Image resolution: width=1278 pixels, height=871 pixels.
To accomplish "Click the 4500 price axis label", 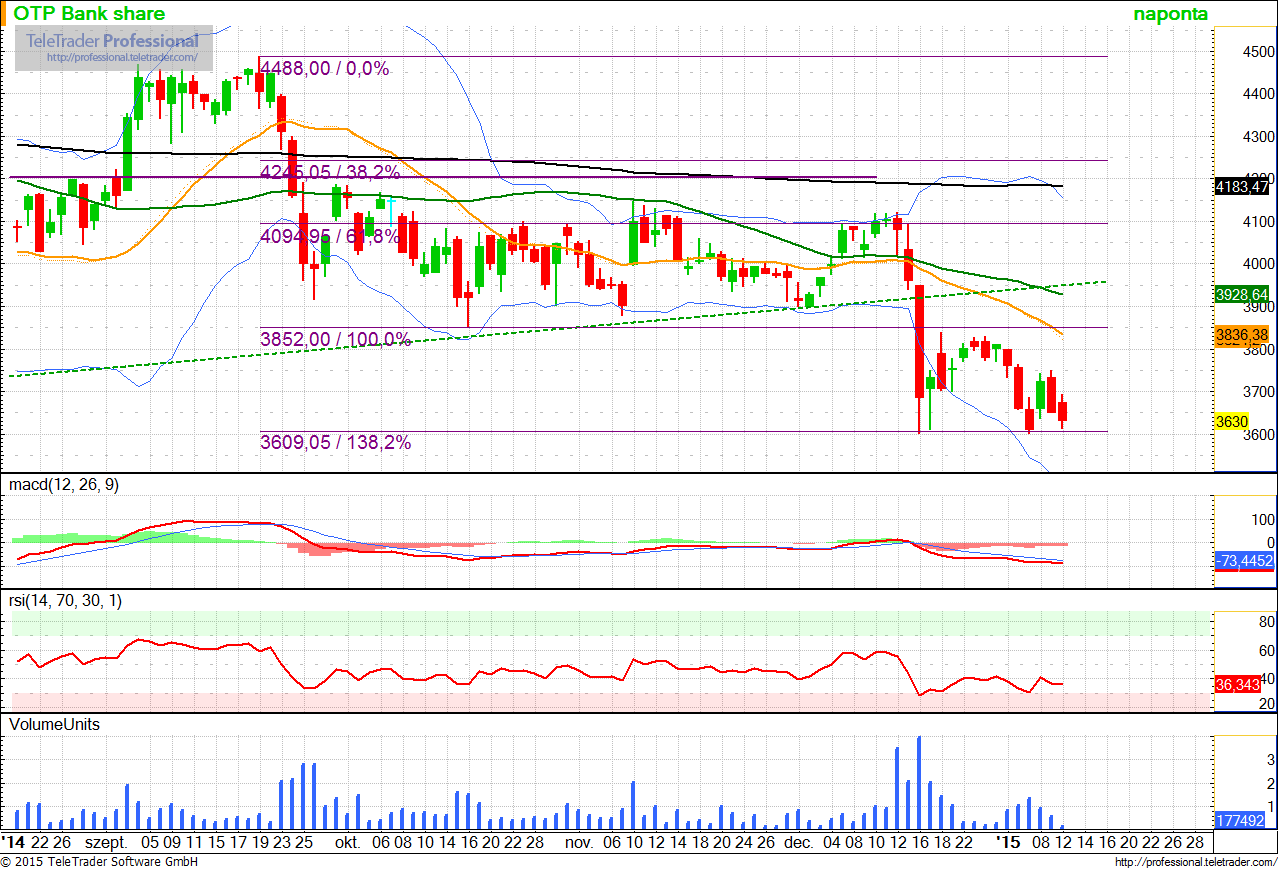I will click(x=1258, y=51).
